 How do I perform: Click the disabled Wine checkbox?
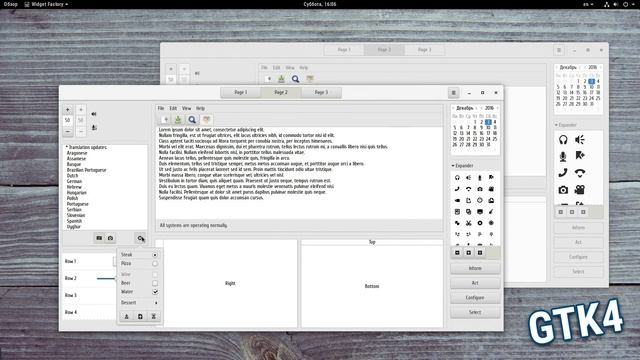point(155,274)
